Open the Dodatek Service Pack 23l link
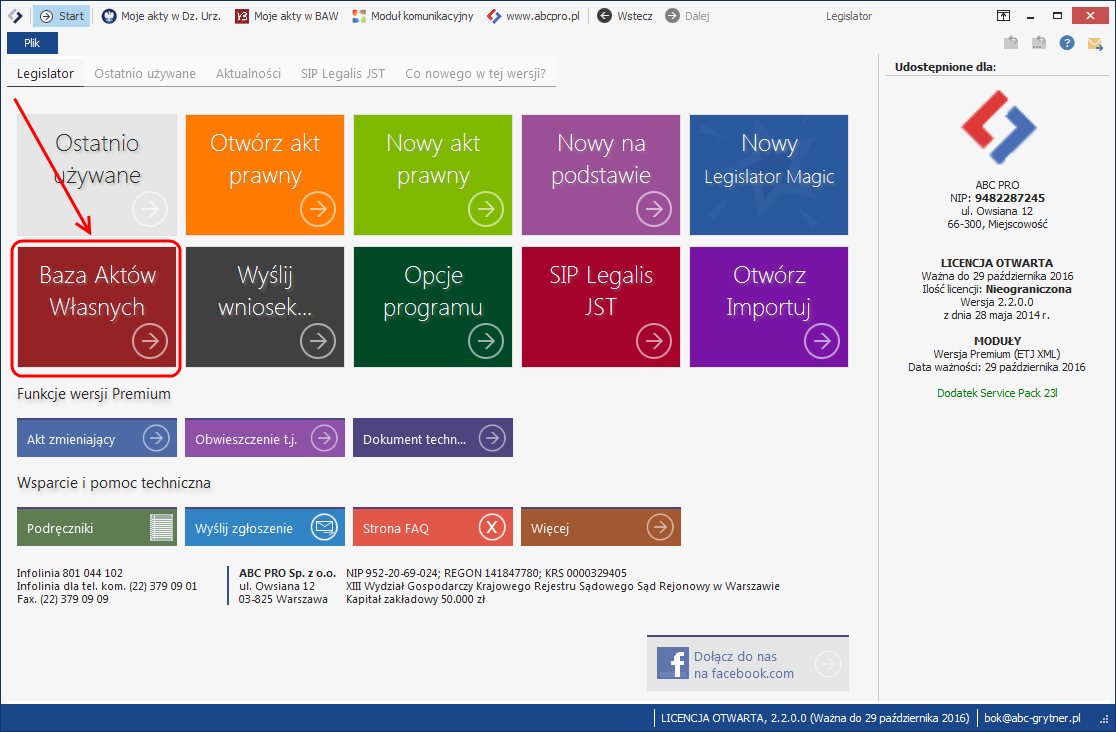Screen dimensions: 1116x732 coord(997,393)
